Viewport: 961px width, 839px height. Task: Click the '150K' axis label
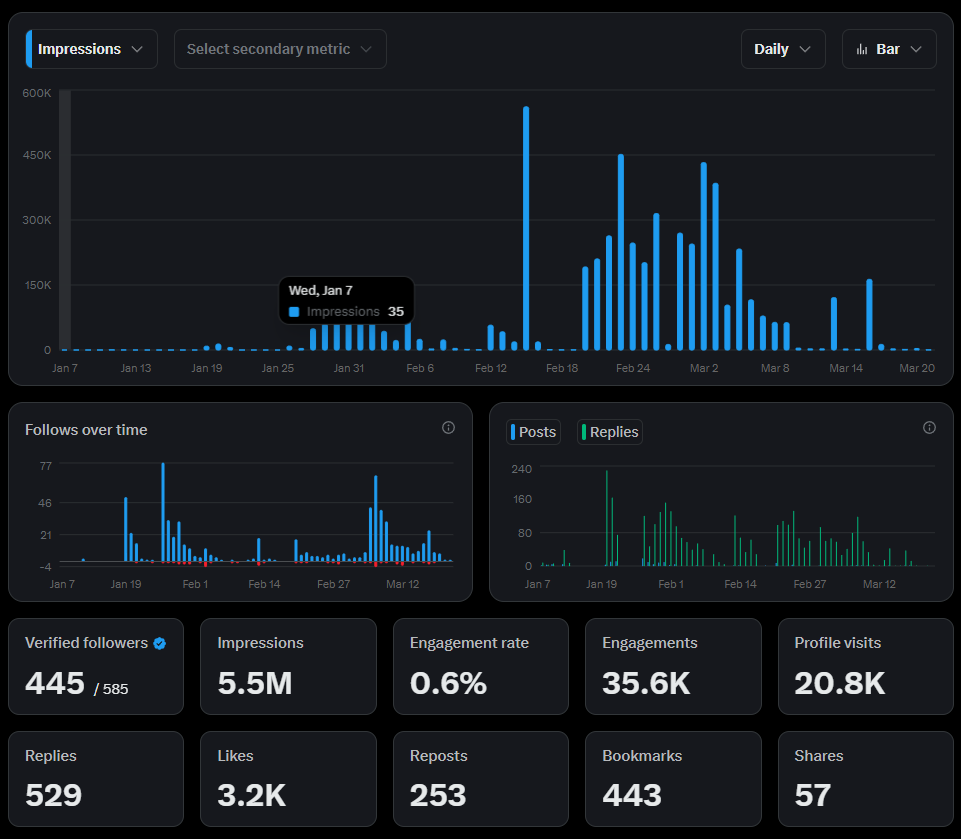37,285
